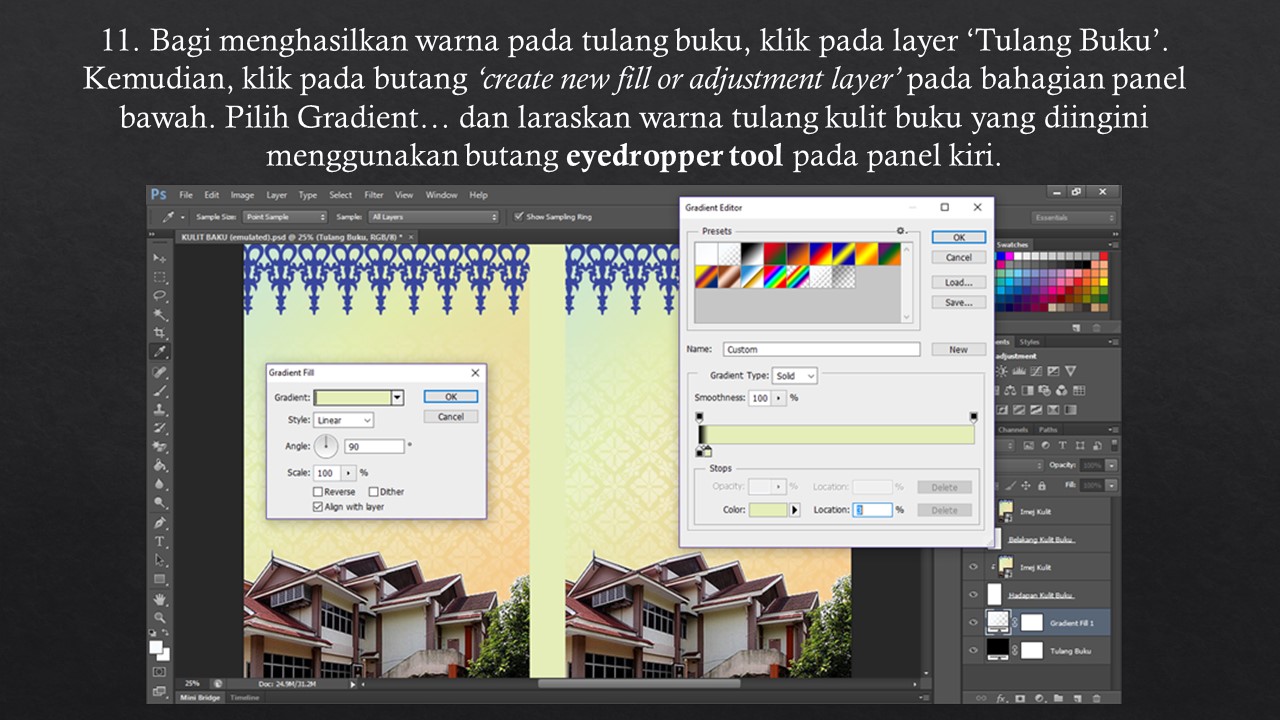Select the Crop tool
The height and width of the screenshot is (720, 1280).
(157, 330)
